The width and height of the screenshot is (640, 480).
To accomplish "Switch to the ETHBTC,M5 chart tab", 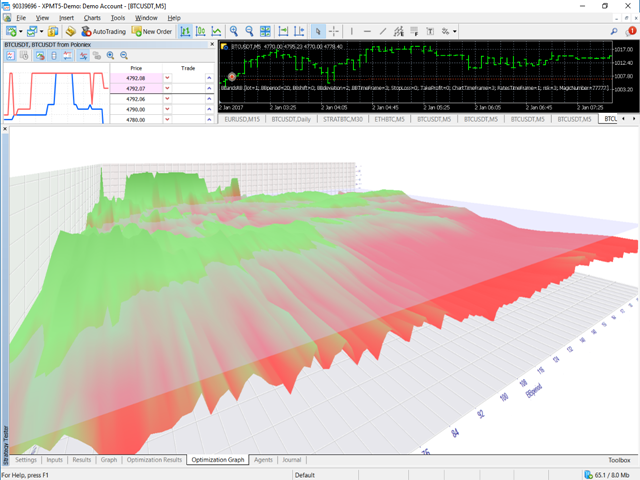I will pos(389,119).
